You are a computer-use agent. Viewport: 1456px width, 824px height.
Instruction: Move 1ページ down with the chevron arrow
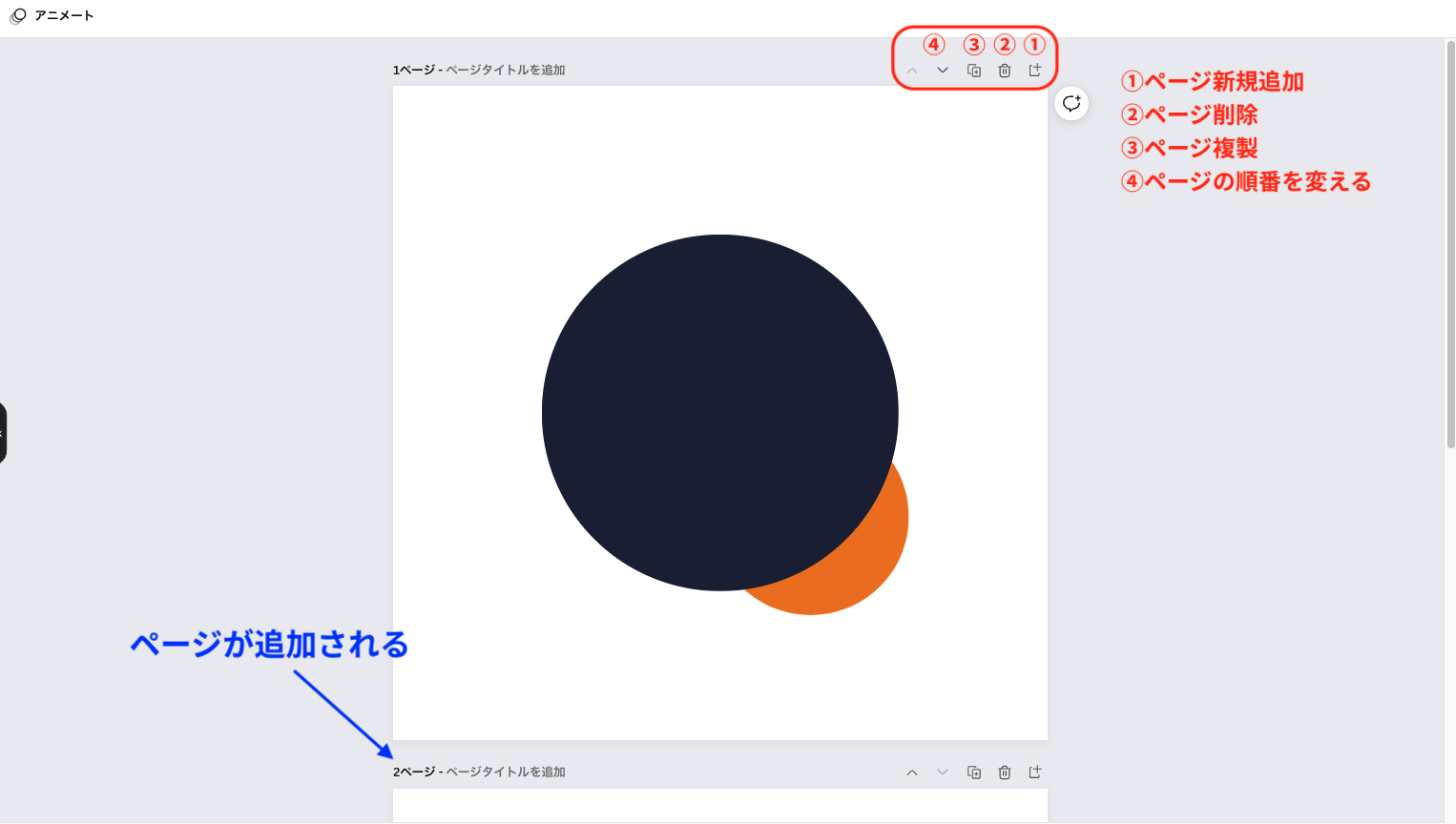coord(943,70)
